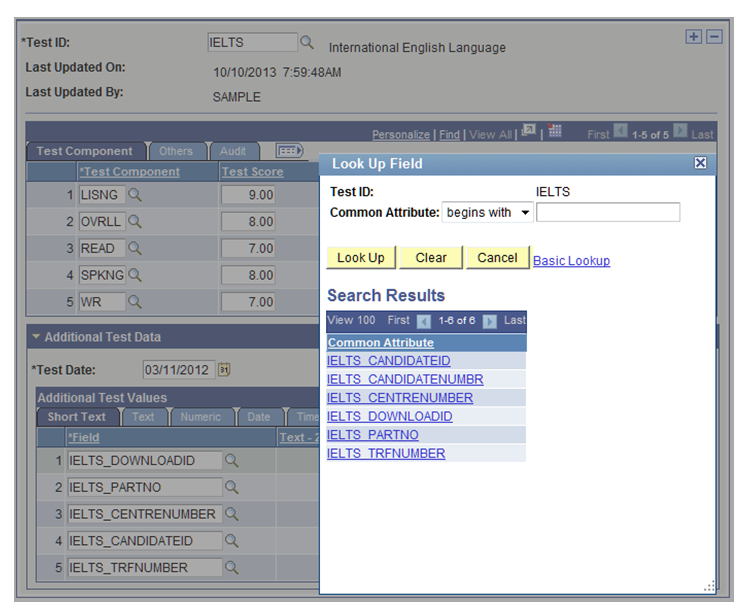Click View 100 in search results bar
Image resolution: width=745 pixels, height=611 pixels.
pos(351,320)
